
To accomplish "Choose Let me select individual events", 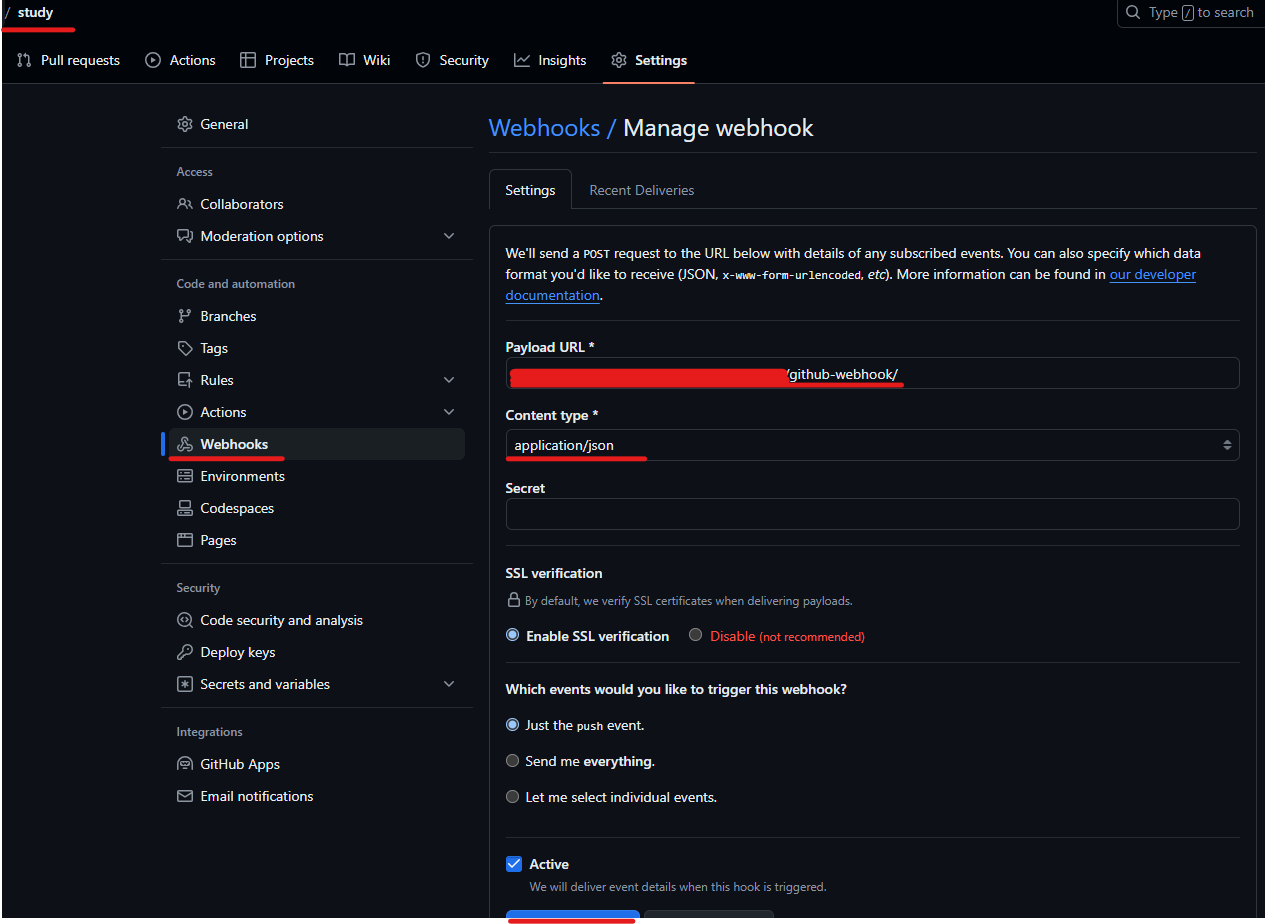I will (513, 797).
